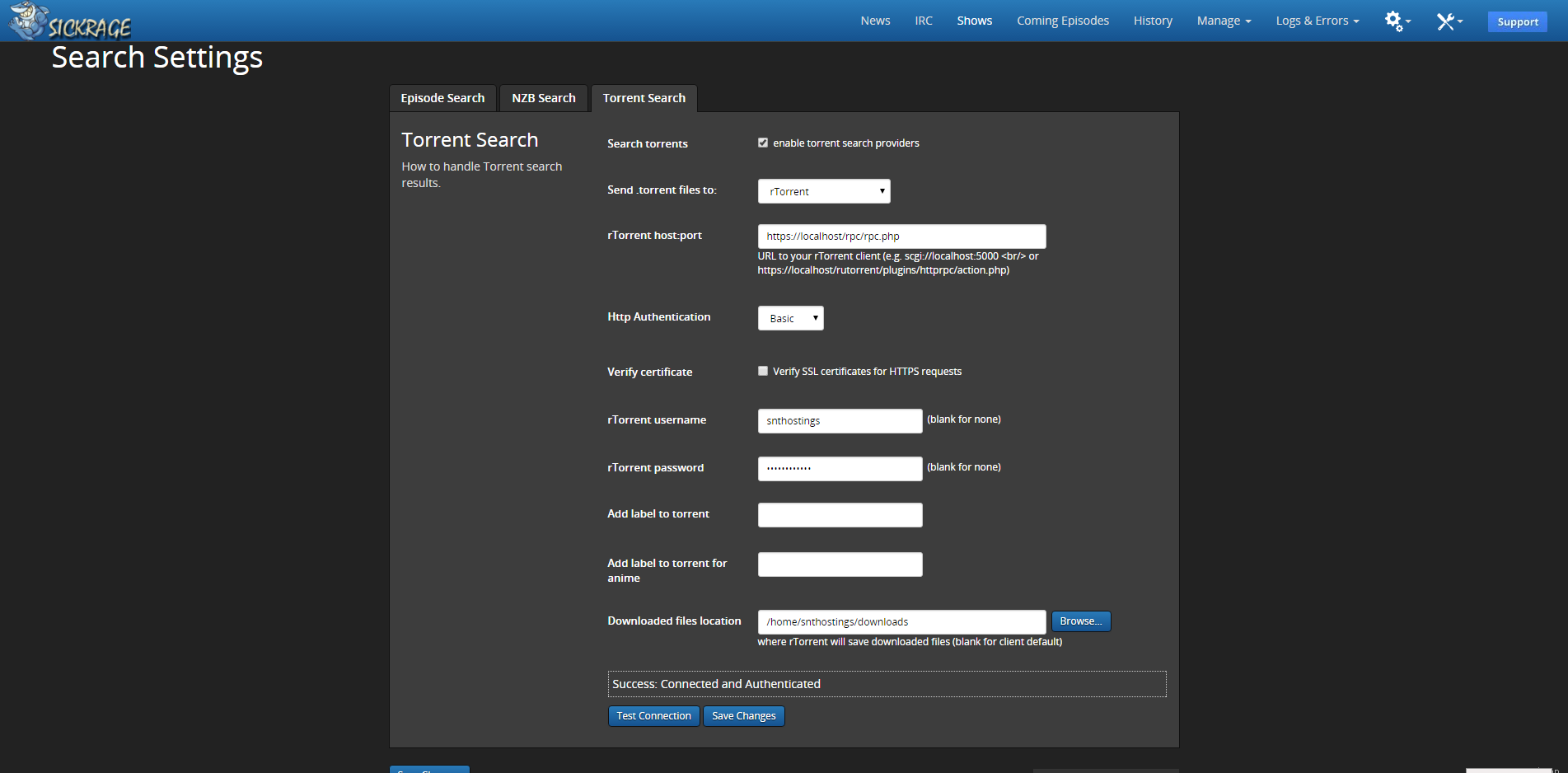The image size is (1568, 773).
Task: Click the 'enable torrent search providers' label
Action: 846,143
